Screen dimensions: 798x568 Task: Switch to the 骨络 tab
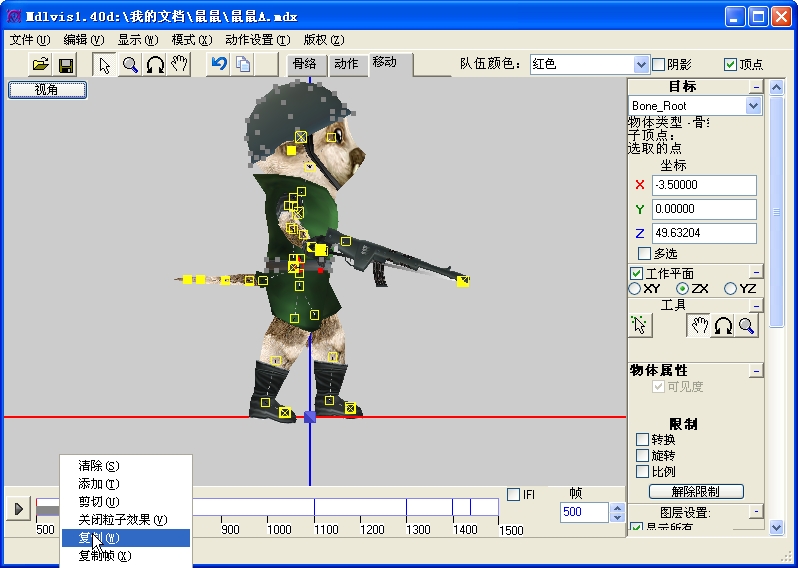click(x=303, y=64)
